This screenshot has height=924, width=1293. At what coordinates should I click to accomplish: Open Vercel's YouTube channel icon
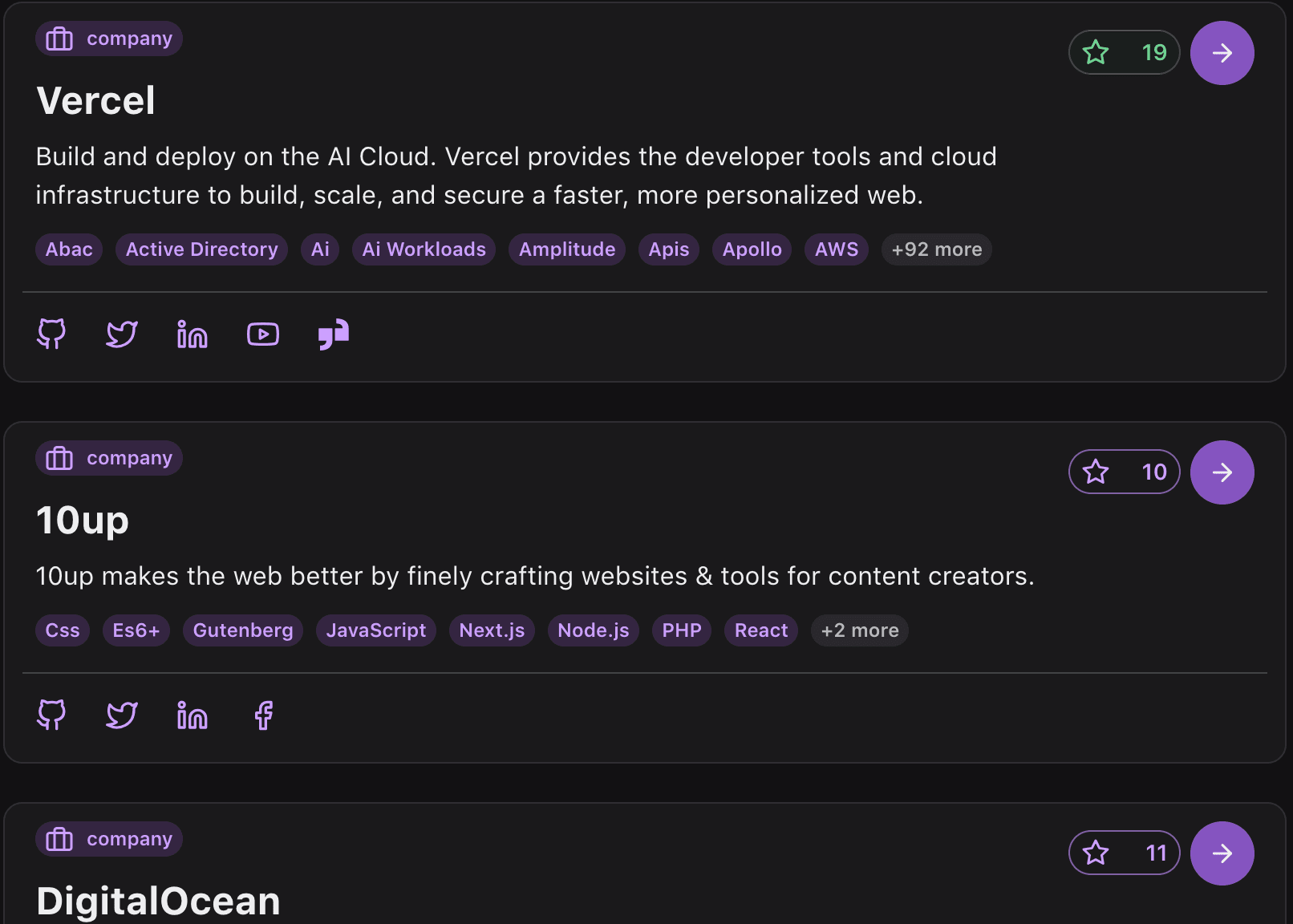tap(263, 334)
